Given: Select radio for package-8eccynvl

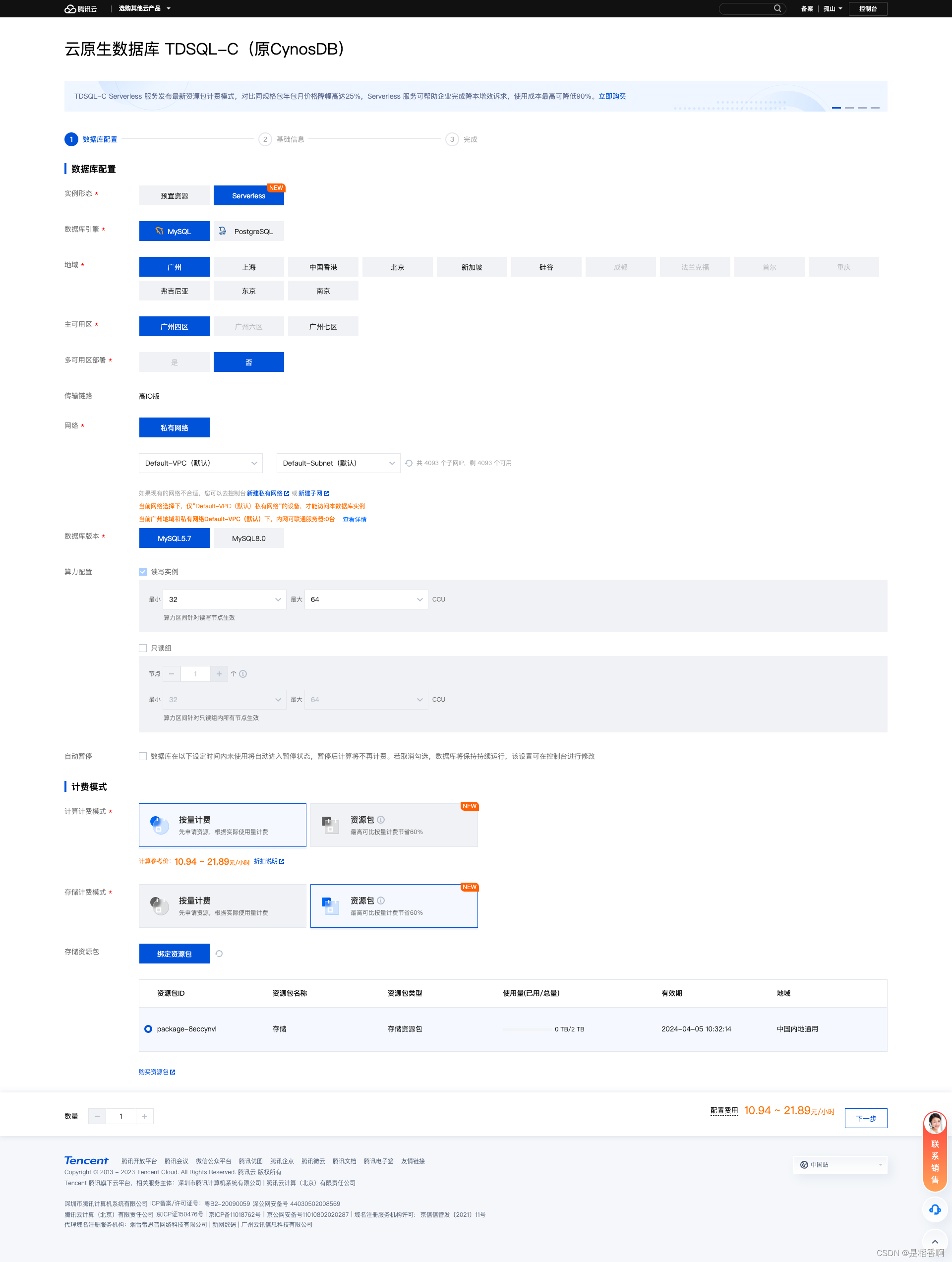Looking at the screenshot, I should click(148, 1028).
